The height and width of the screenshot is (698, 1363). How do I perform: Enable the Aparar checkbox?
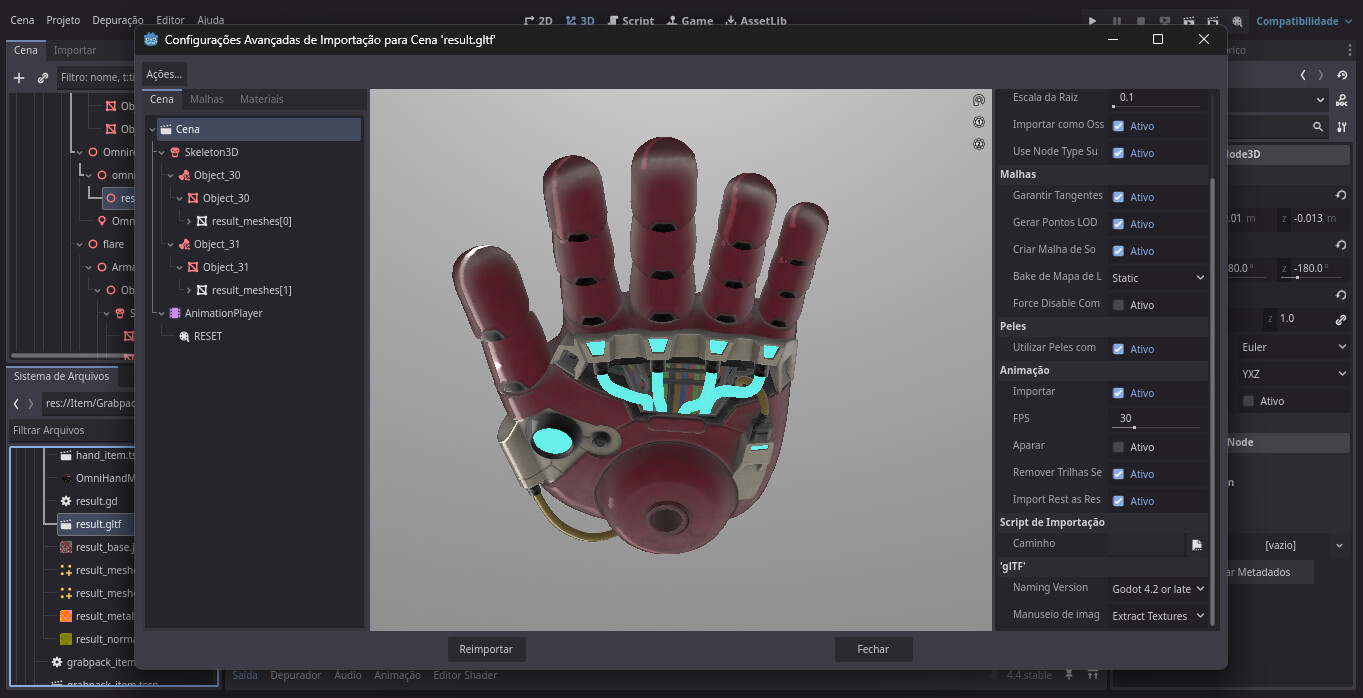[x=1118, y=447]
